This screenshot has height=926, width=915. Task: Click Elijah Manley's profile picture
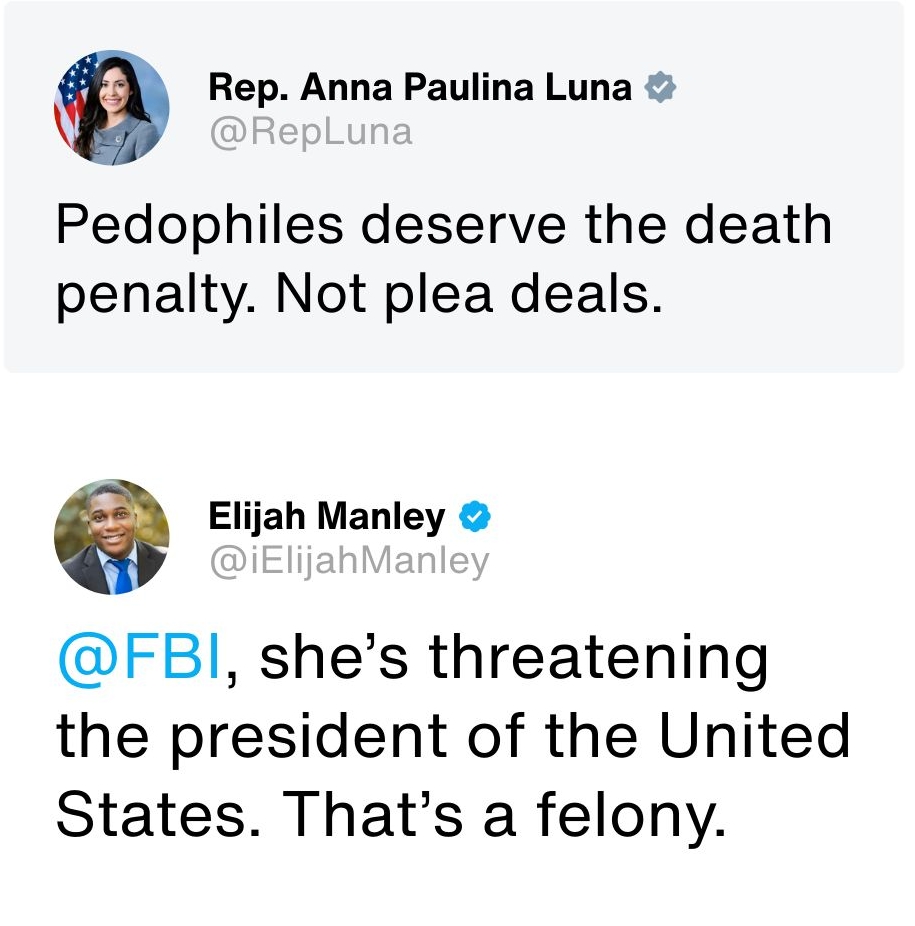pyautogui.click(x=111, y=537)
